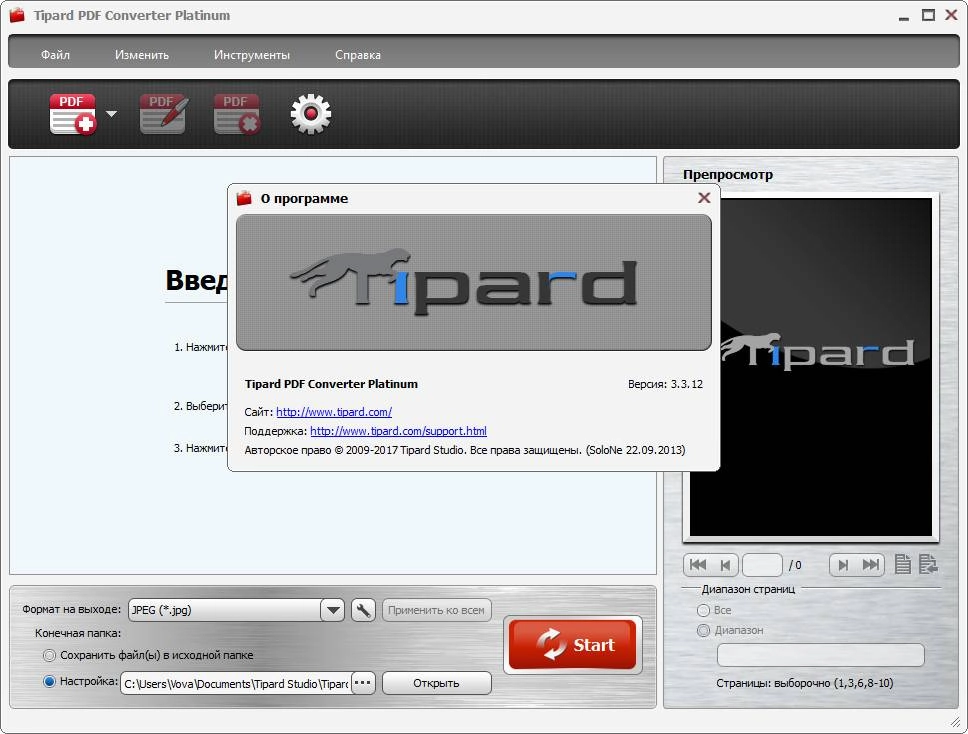Screen dimensions: 968x734
Task: Click the Препросмотр panel heading
Action: pyautogui.click(x=728, y=175)
